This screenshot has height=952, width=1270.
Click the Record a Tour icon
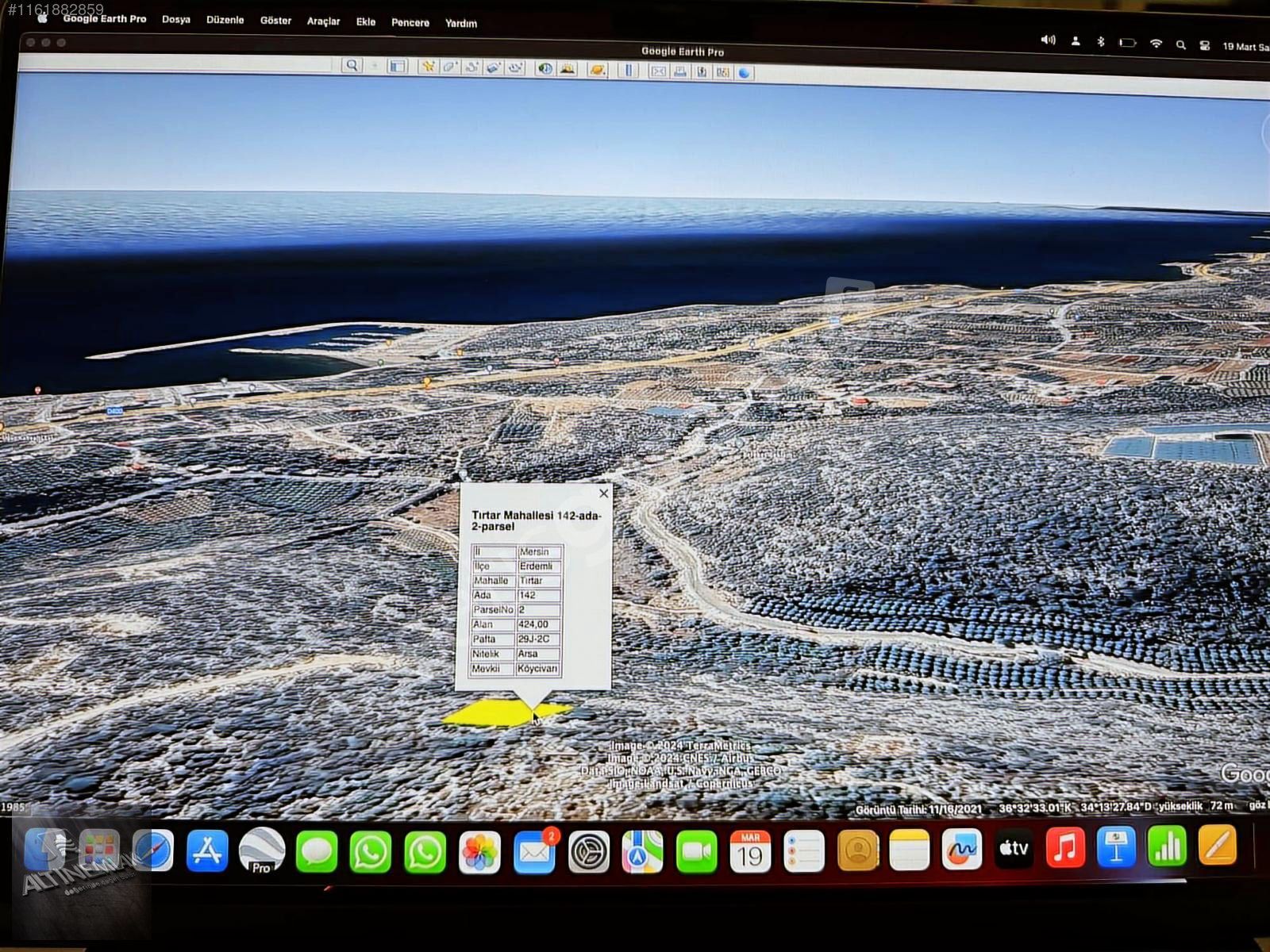[516, 68]
